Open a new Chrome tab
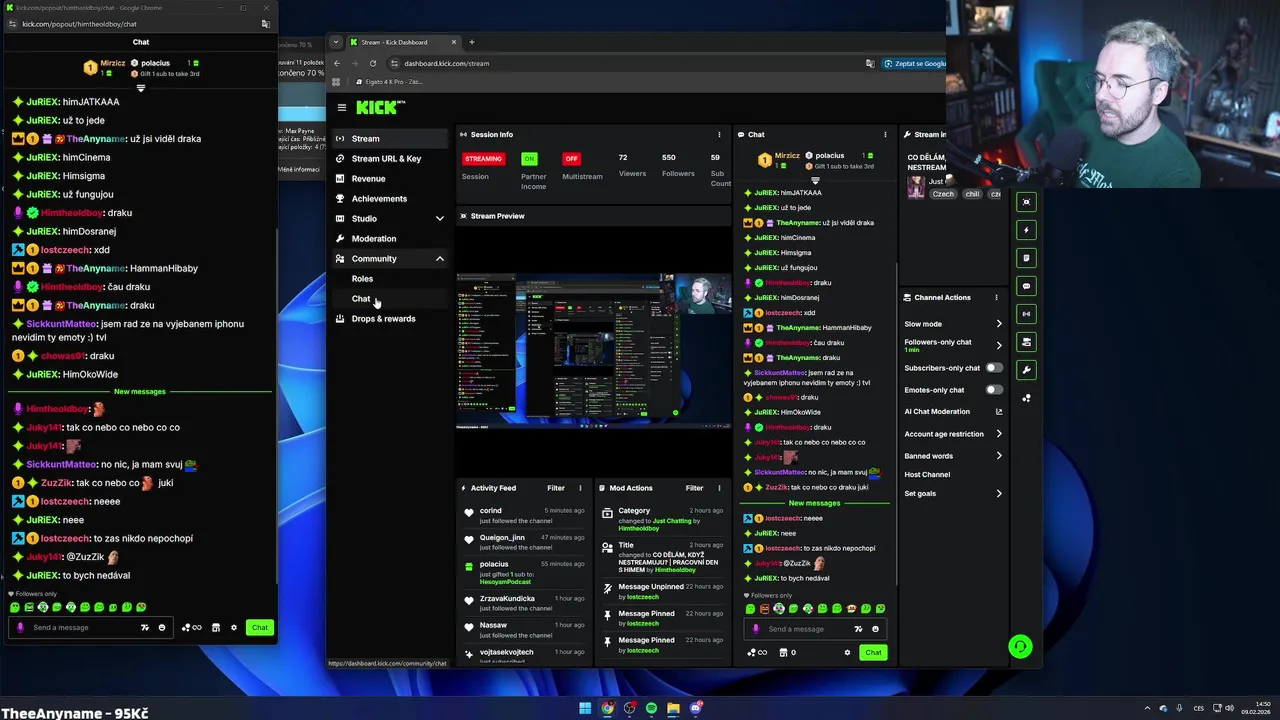The height and width of the screenshot is (720, 1280). pyautogui.click(x=471, y=42)
